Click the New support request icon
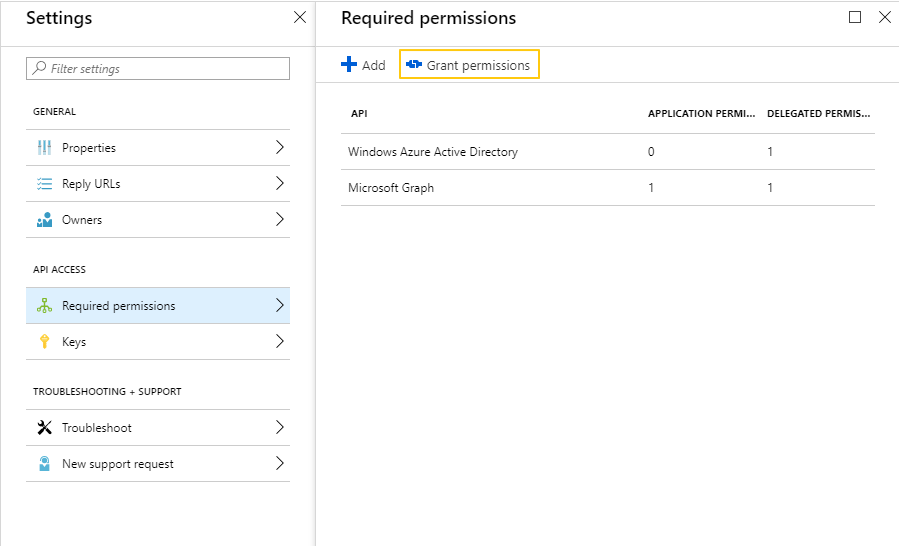The image size is (899, 546). point(44,464)
